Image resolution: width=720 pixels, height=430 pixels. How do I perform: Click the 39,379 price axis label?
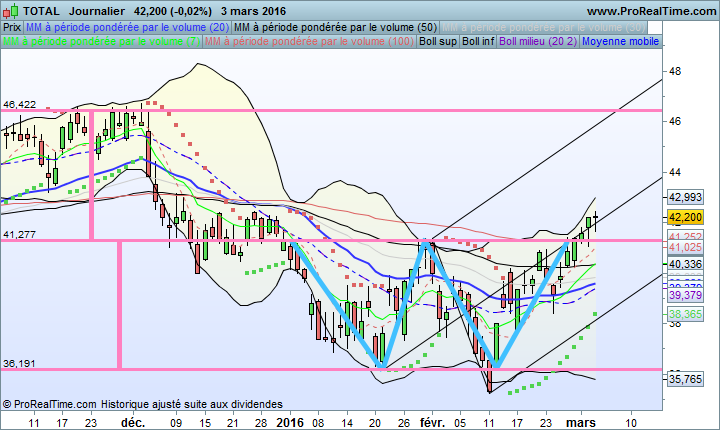(685, 295)
